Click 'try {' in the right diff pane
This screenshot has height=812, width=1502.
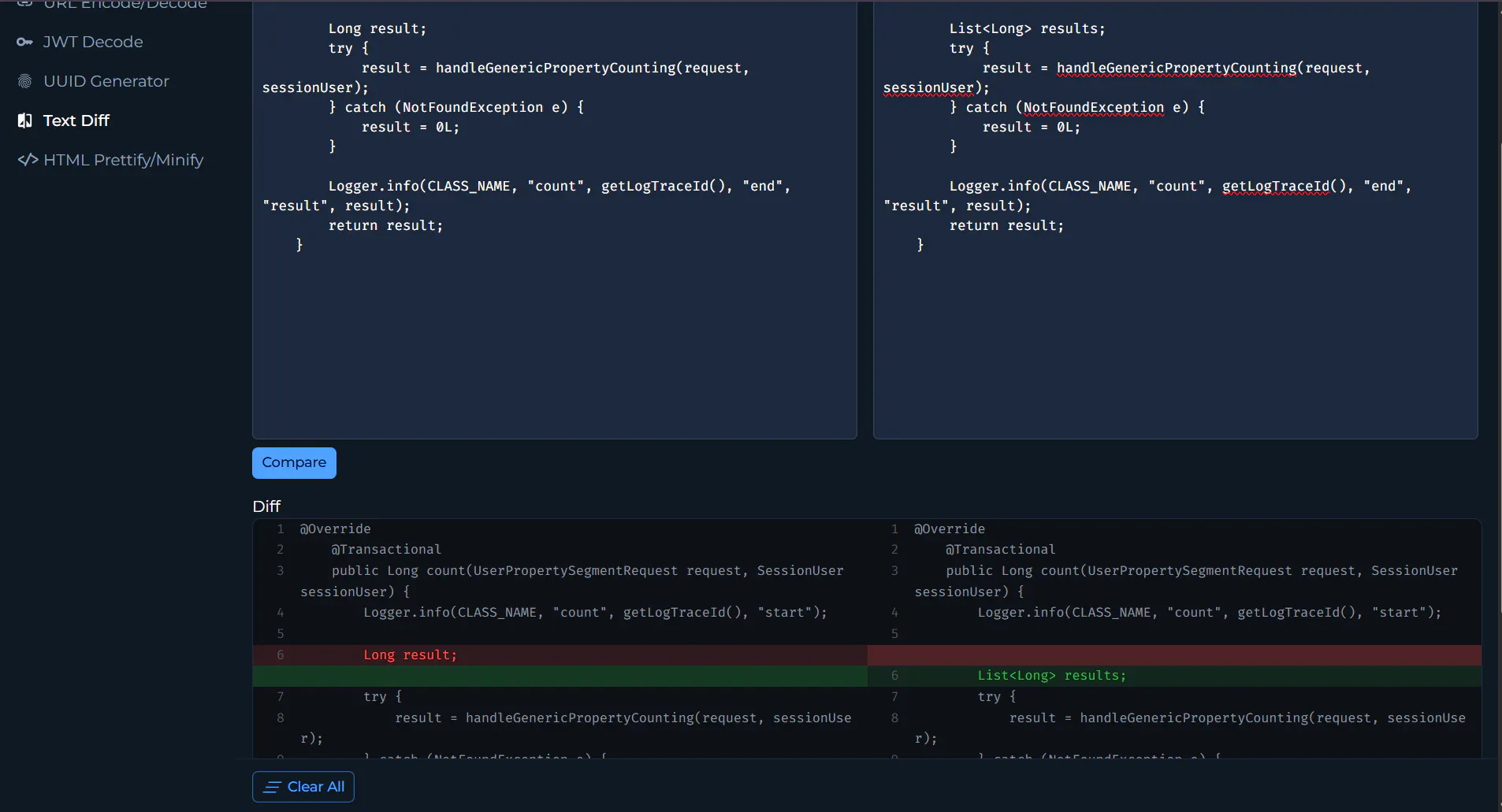point(997,697)
